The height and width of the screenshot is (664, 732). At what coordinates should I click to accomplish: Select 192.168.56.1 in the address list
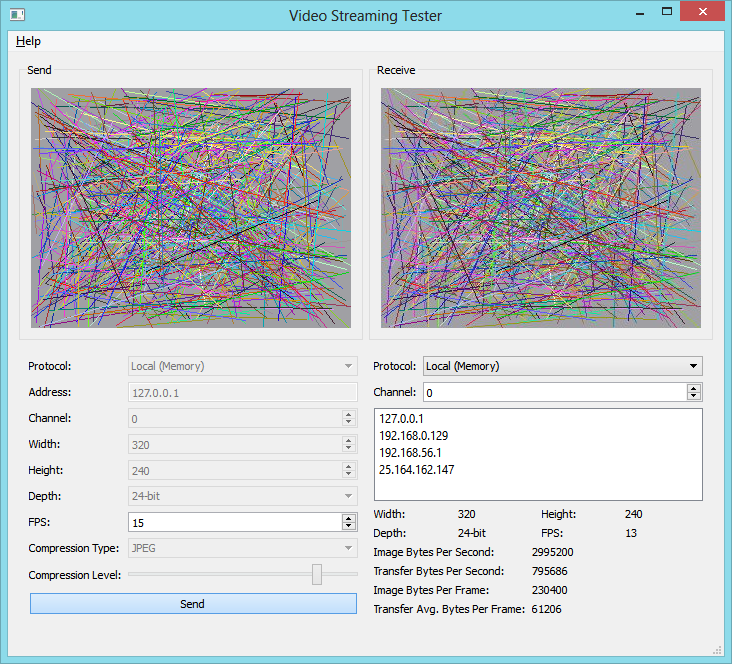point(410,452)
